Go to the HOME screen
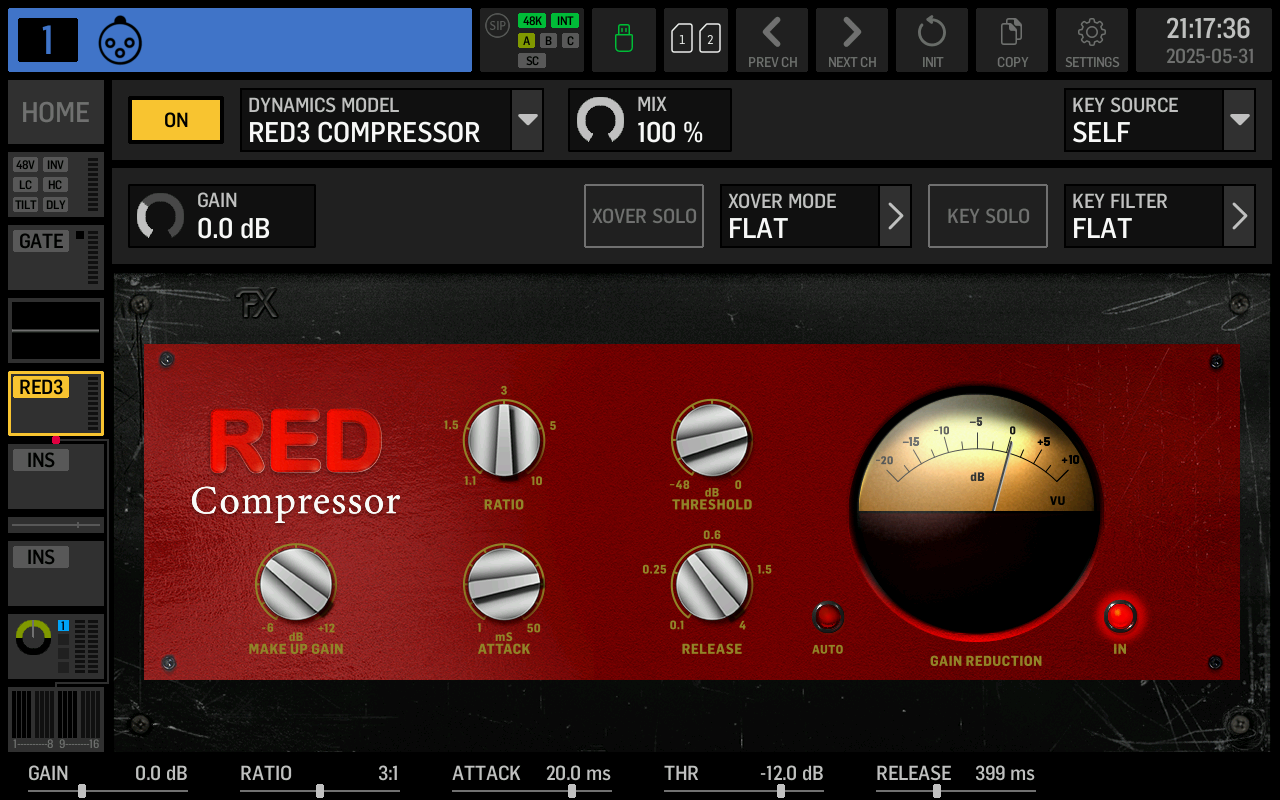Screen dimensions: 1280x800 point(55,112)
